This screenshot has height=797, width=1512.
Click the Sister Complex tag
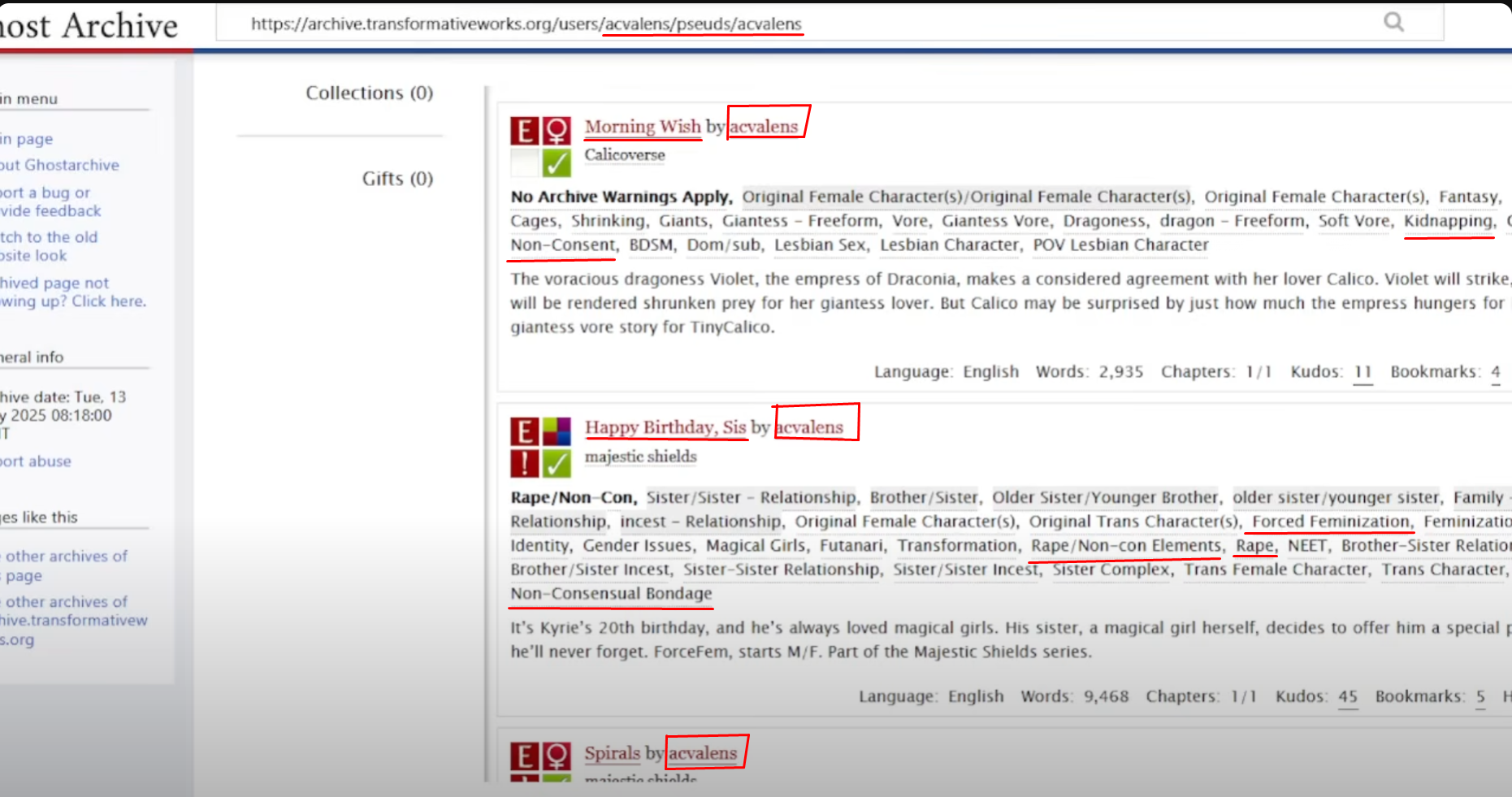pyautogui.click(x=1111, y=570)
